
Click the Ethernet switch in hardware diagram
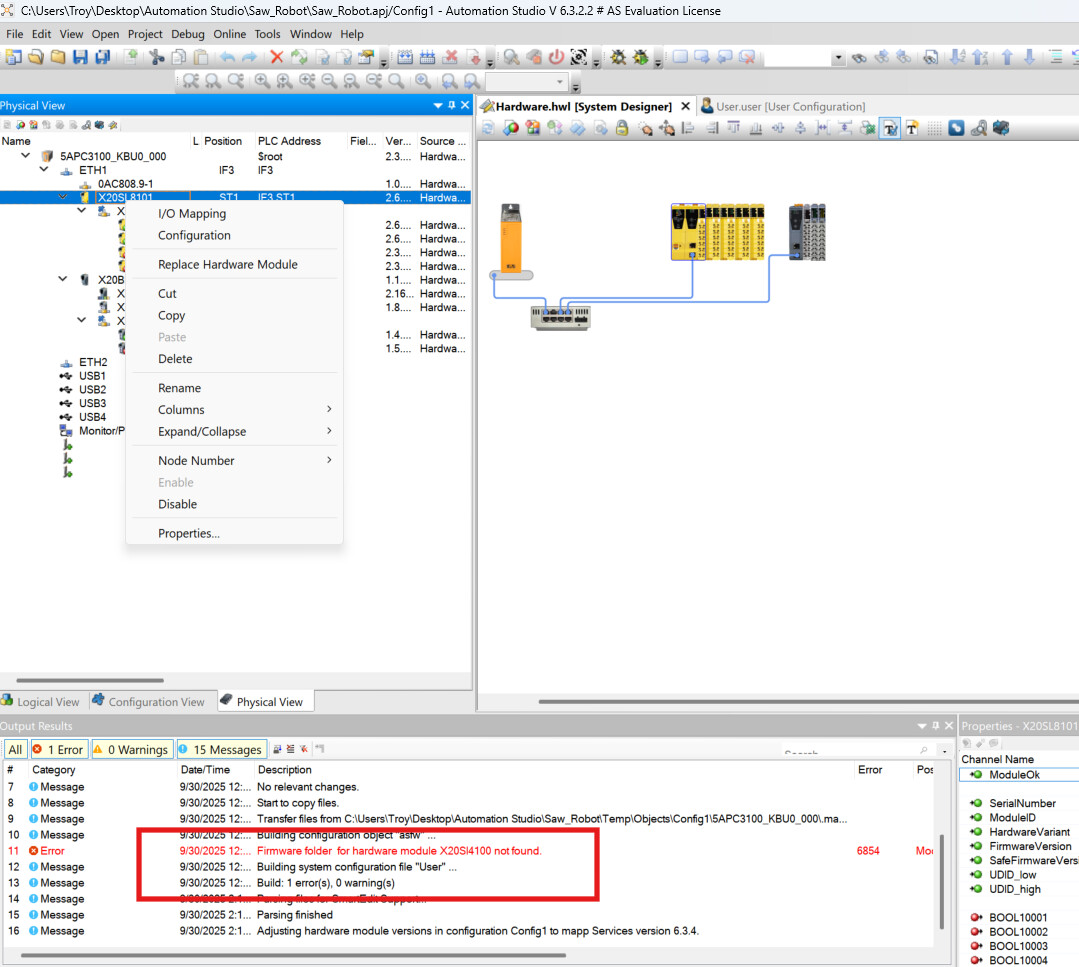click(x=560, y=317)
